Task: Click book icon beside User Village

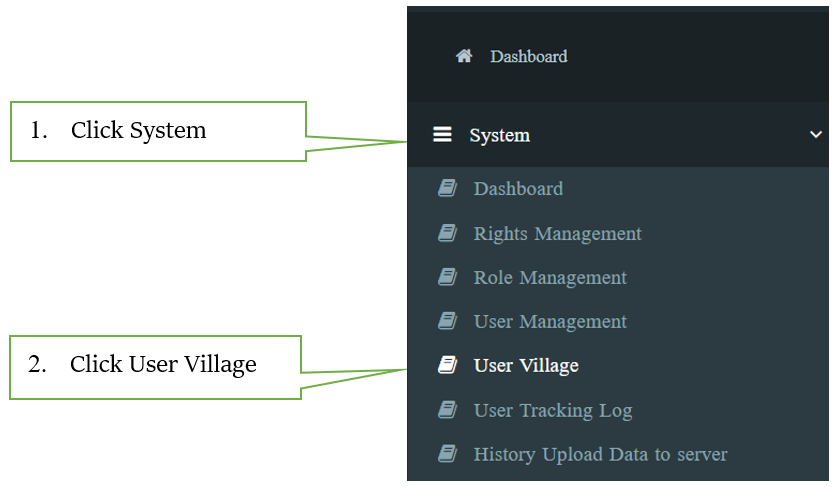Action: click(x=447, y=365)
